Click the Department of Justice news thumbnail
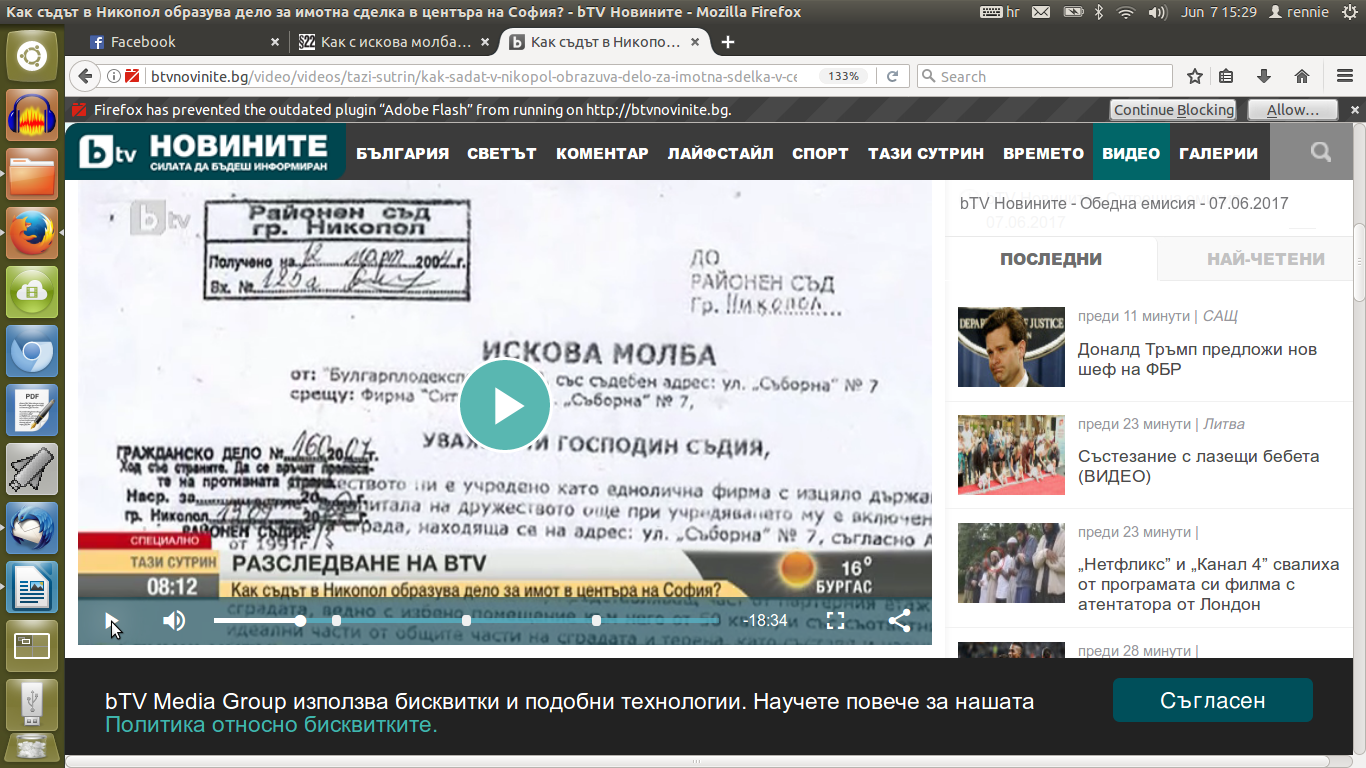The image size is (1366, 768). click(1011, 347)
